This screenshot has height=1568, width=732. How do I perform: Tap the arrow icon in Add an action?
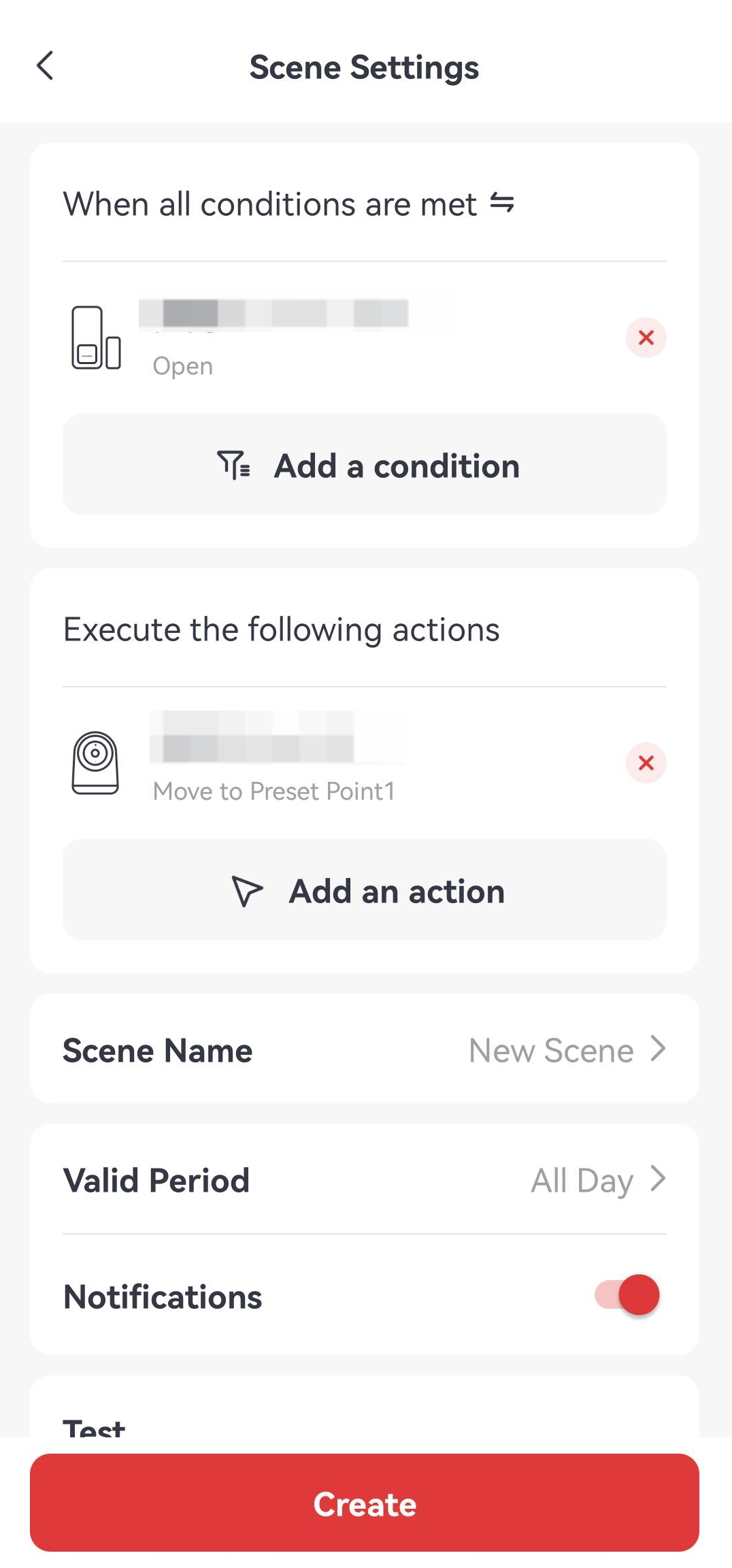point(247,891)
